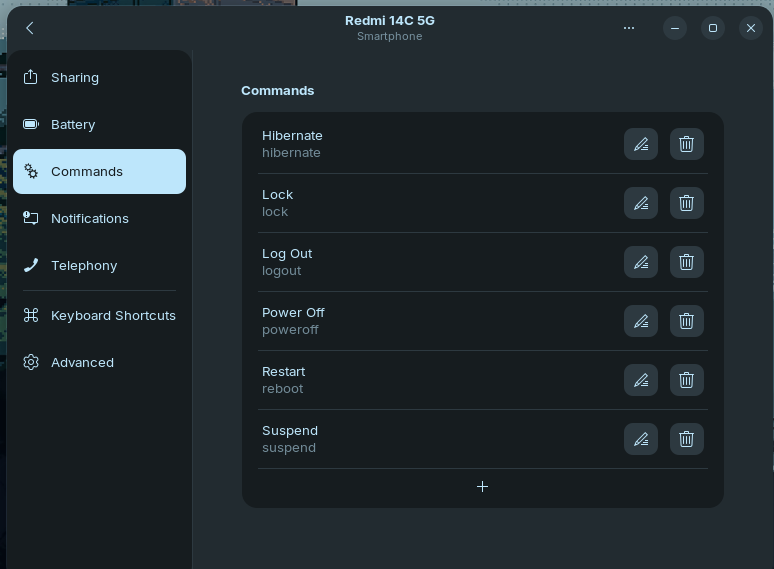Open the three-dot device menu

tap(629, 28)
